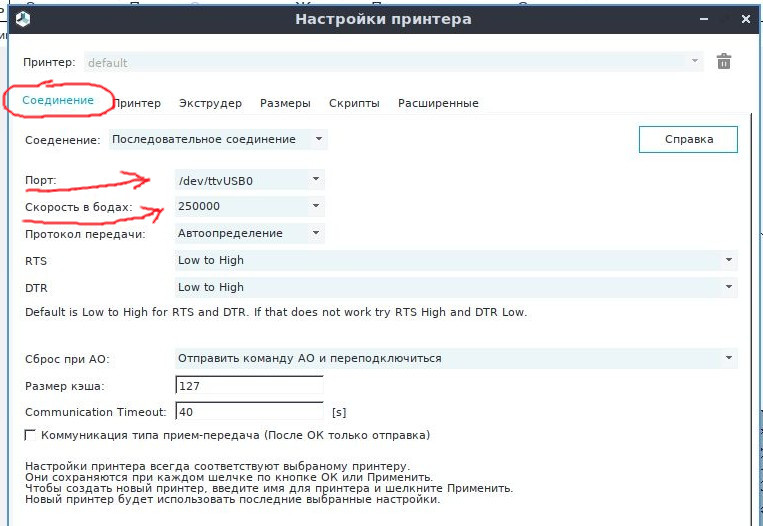
Task: Select the Расширенные tab
Action: (438, 103)
